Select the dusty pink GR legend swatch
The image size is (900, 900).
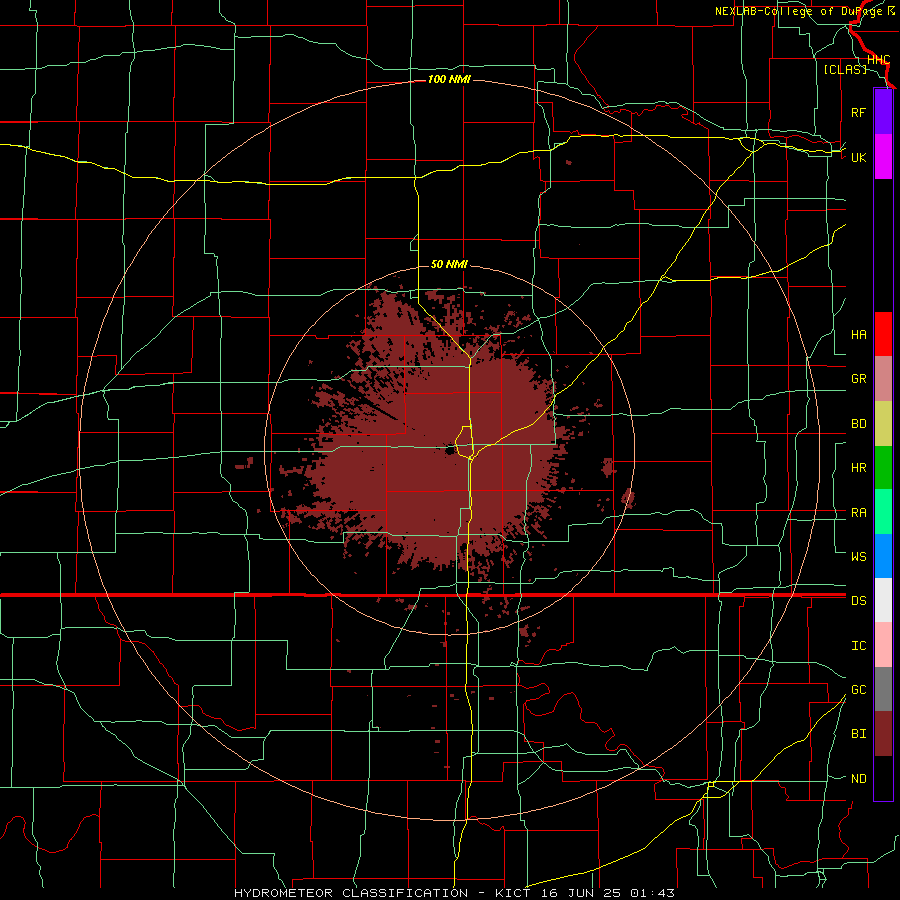(883, 379)
